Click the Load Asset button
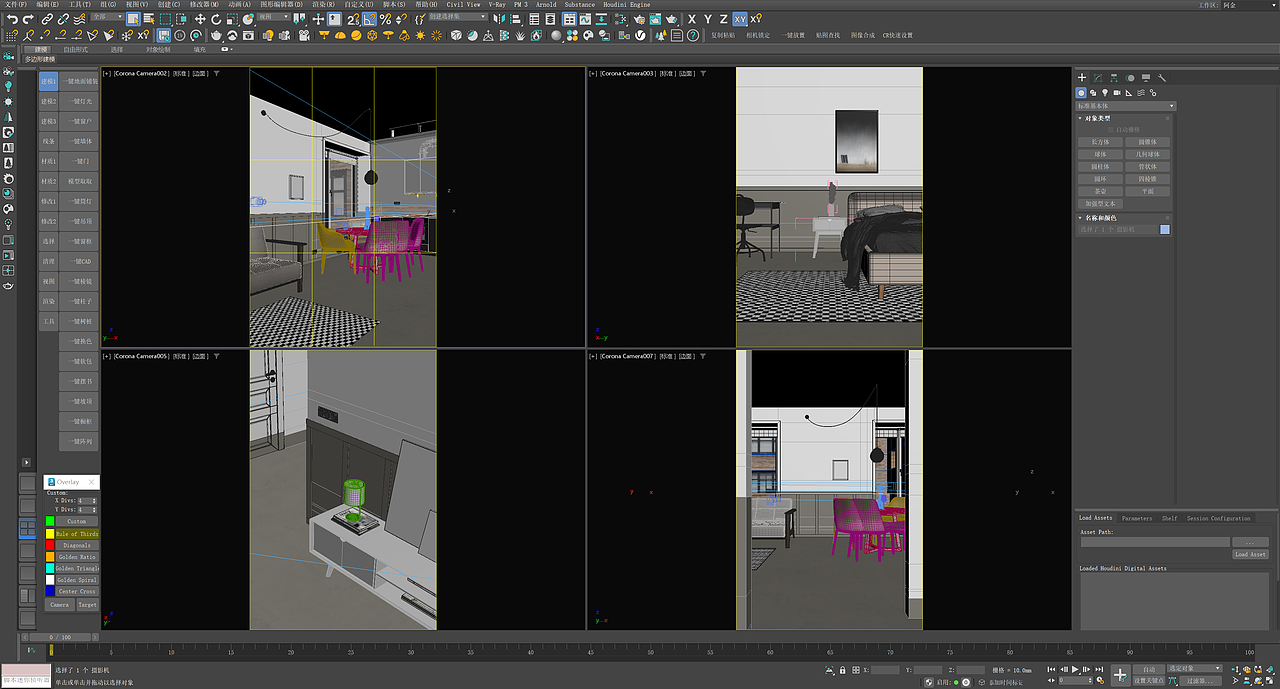Image resolution: width=1280 pixels, height=689 pixels. click(1251, 554)
